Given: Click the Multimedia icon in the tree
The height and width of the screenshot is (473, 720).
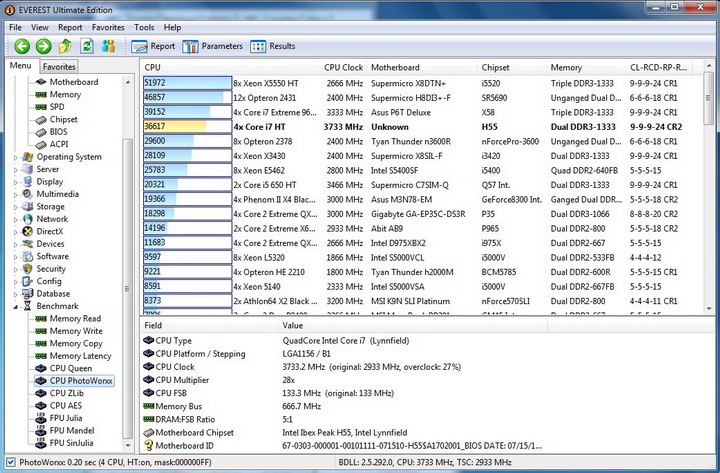Looking at the screenshot, I should (28, 194).
